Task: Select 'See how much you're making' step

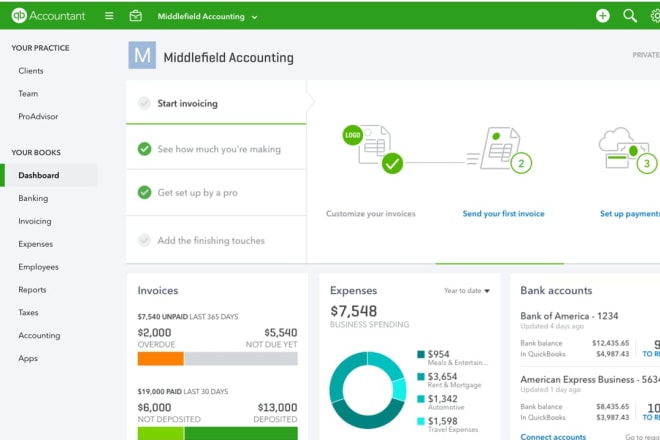Action: click(216, 148)
